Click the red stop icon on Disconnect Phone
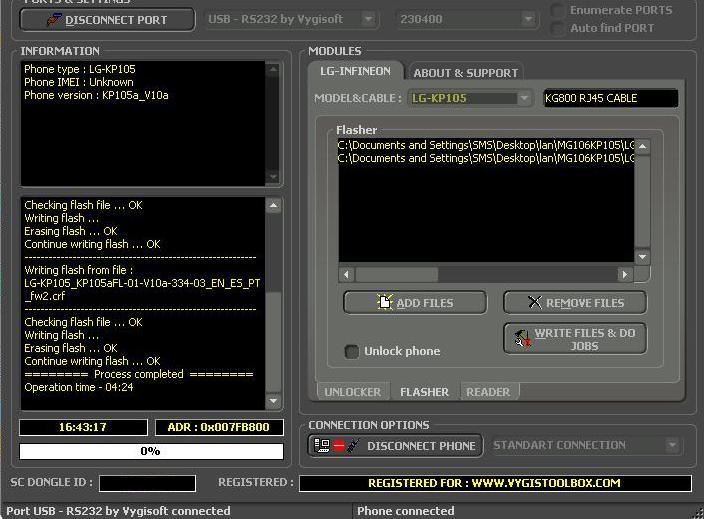The image size is (704, 519). [x=339, y=446]
